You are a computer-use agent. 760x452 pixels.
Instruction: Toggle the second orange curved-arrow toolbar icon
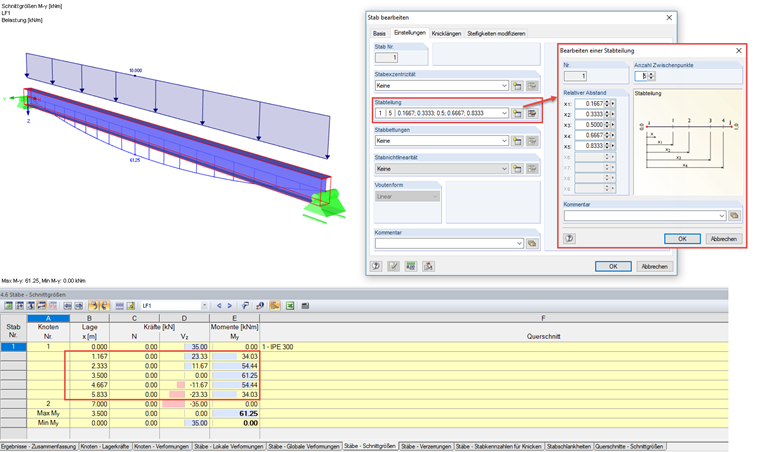click(x=104, y=306)
